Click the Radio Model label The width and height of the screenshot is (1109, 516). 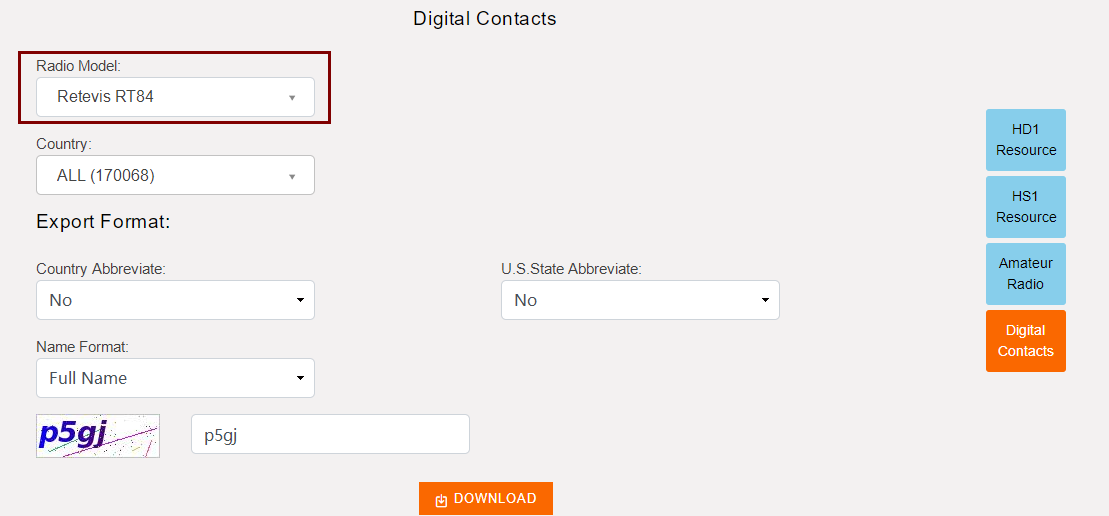78,66
